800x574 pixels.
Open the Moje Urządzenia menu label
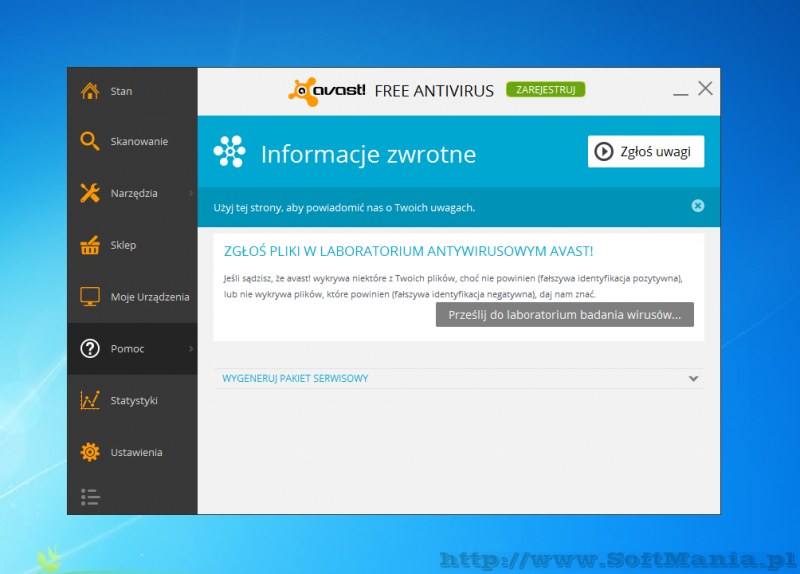150,297
